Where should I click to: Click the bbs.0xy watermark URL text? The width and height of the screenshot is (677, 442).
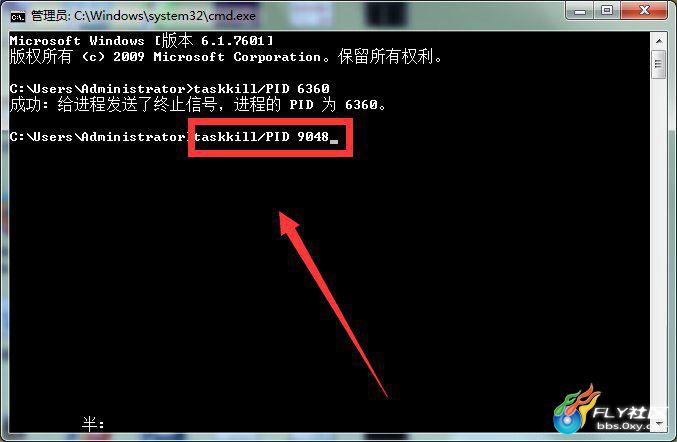[624, 426]
